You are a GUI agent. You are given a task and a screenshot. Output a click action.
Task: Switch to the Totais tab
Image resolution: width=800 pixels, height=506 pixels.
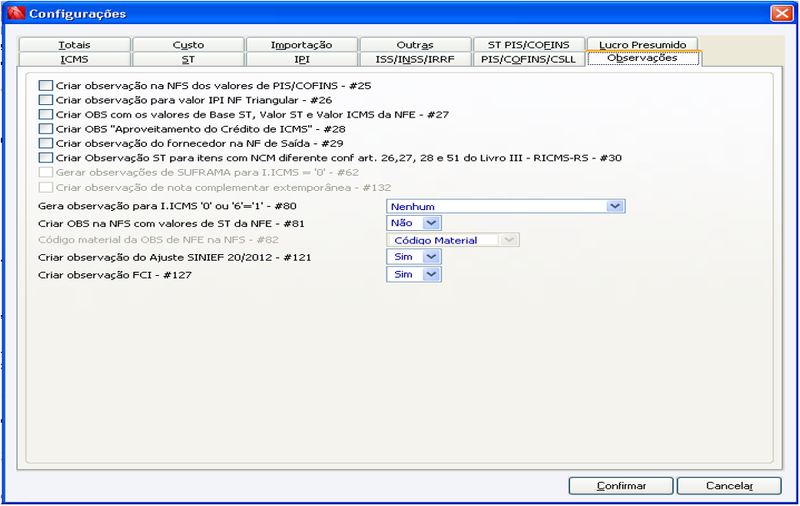(74, 44)
